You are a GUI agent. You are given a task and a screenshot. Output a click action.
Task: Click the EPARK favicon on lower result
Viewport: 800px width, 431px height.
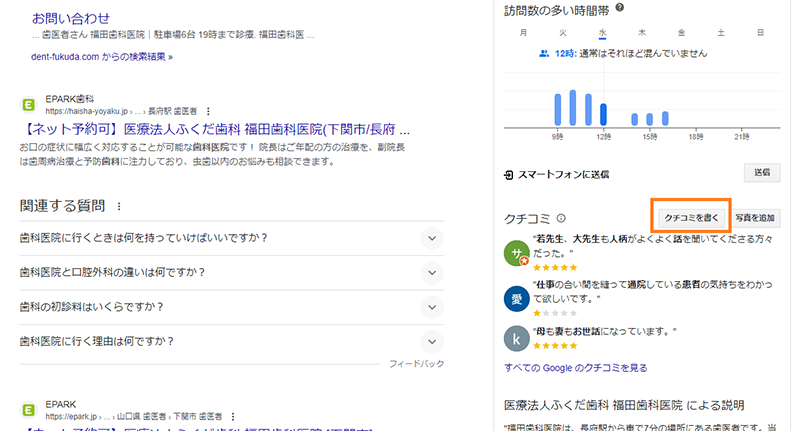tap(29, 410)
